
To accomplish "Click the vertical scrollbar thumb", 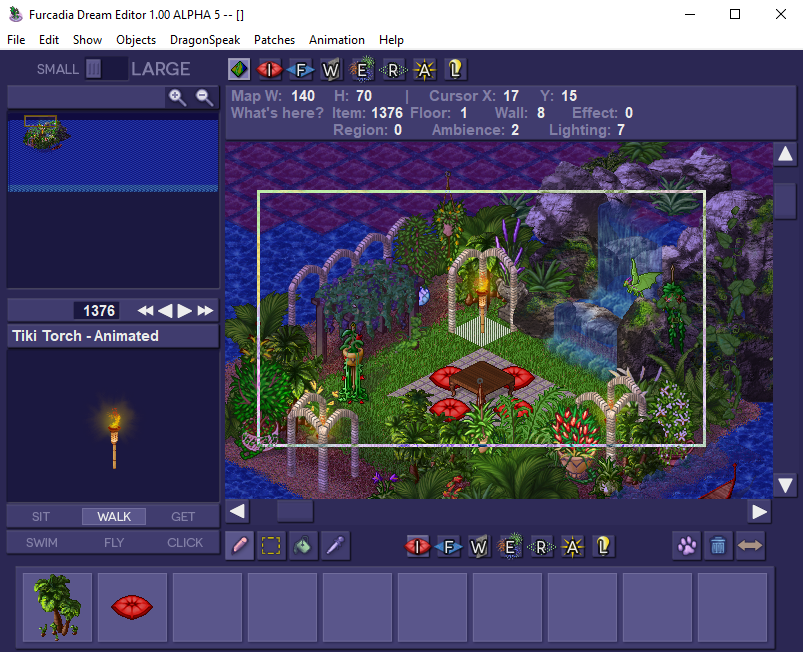I will (785, 201).
